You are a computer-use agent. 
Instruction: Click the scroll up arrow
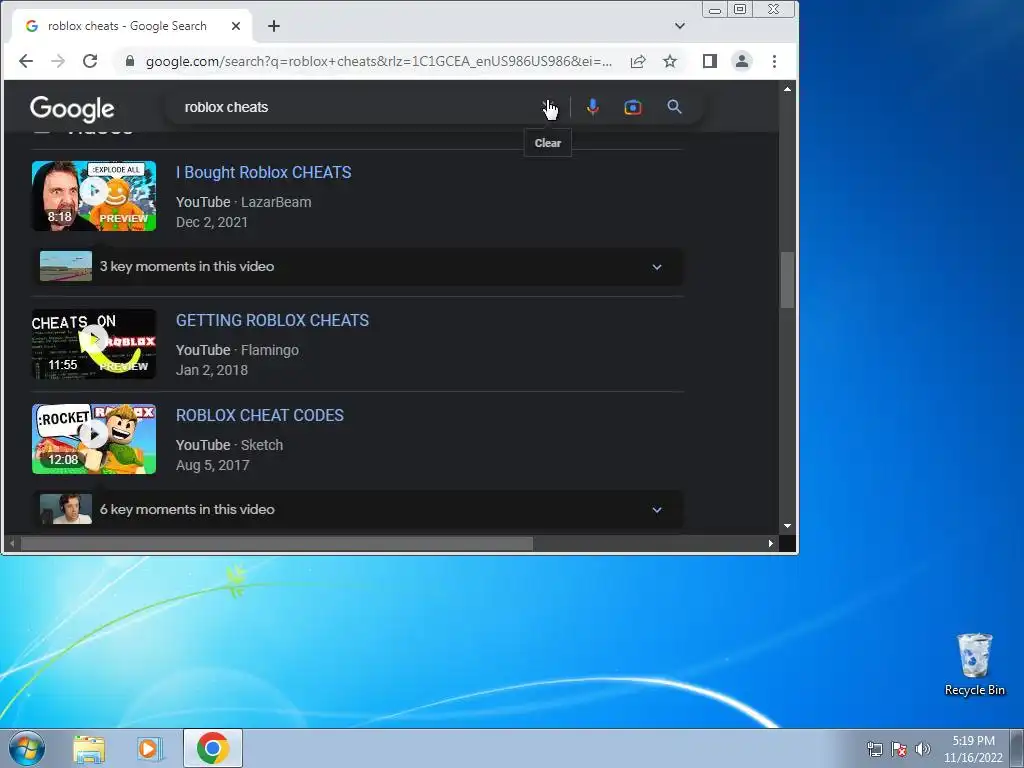788,89
